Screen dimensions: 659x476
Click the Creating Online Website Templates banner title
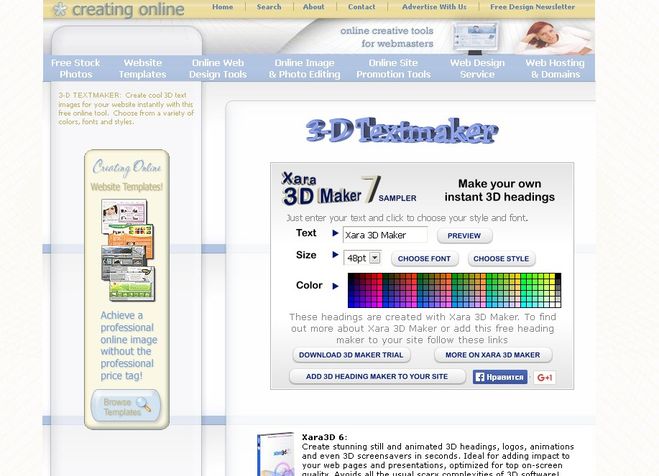127,176
